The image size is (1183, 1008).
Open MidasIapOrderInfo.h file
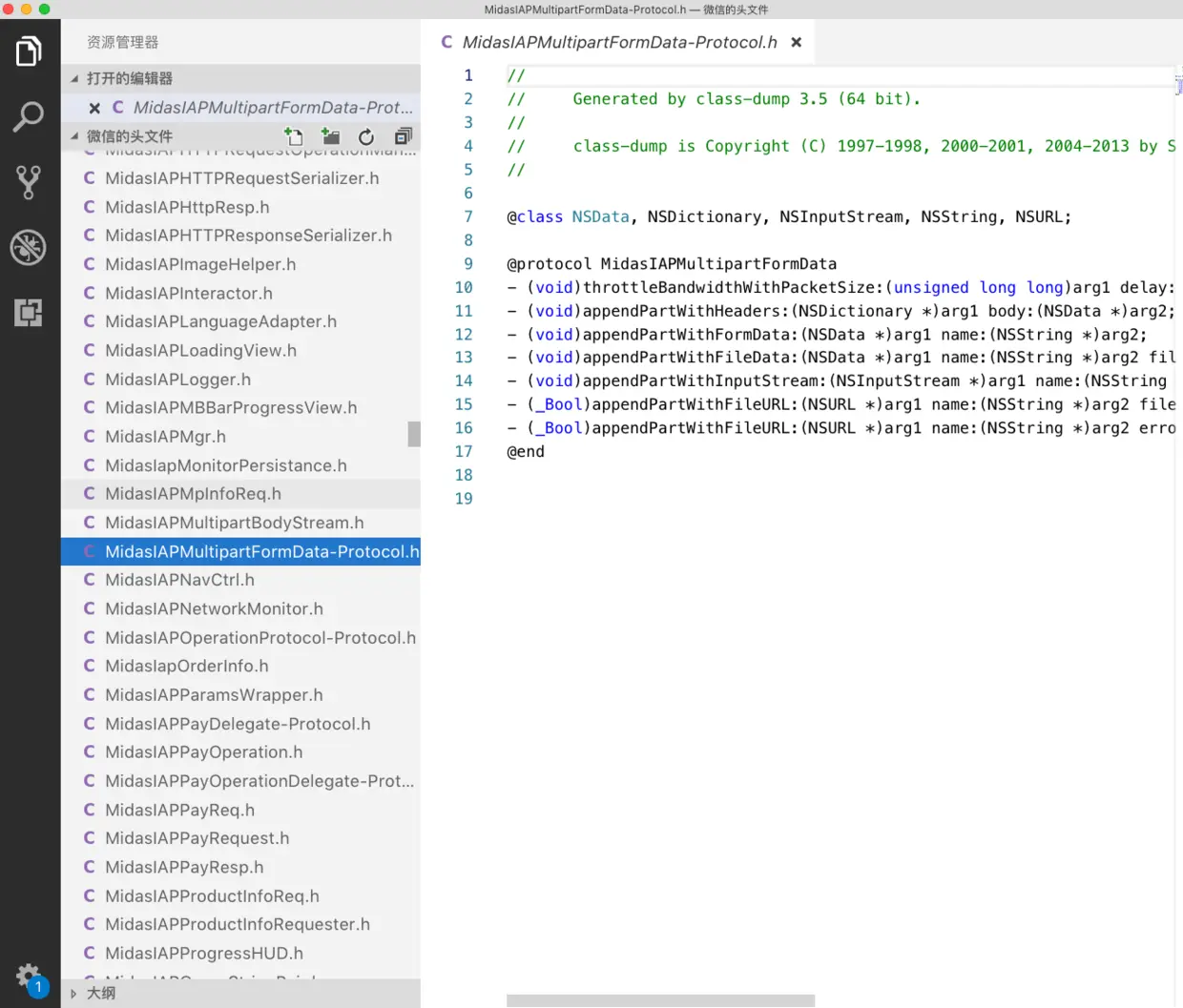pyautogui.click(x=240, y=666)
